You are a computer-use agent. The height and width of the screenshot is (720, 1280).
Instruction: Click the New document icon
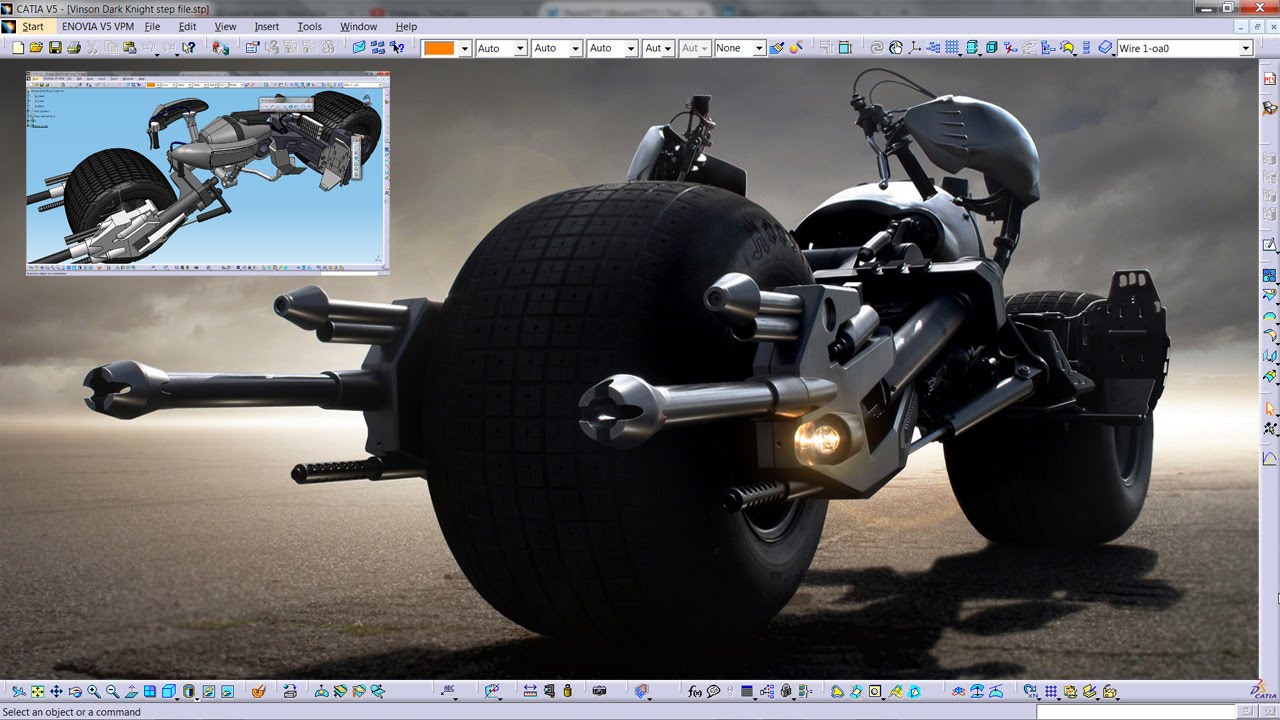pyautogui.click(x=18, y=47)
